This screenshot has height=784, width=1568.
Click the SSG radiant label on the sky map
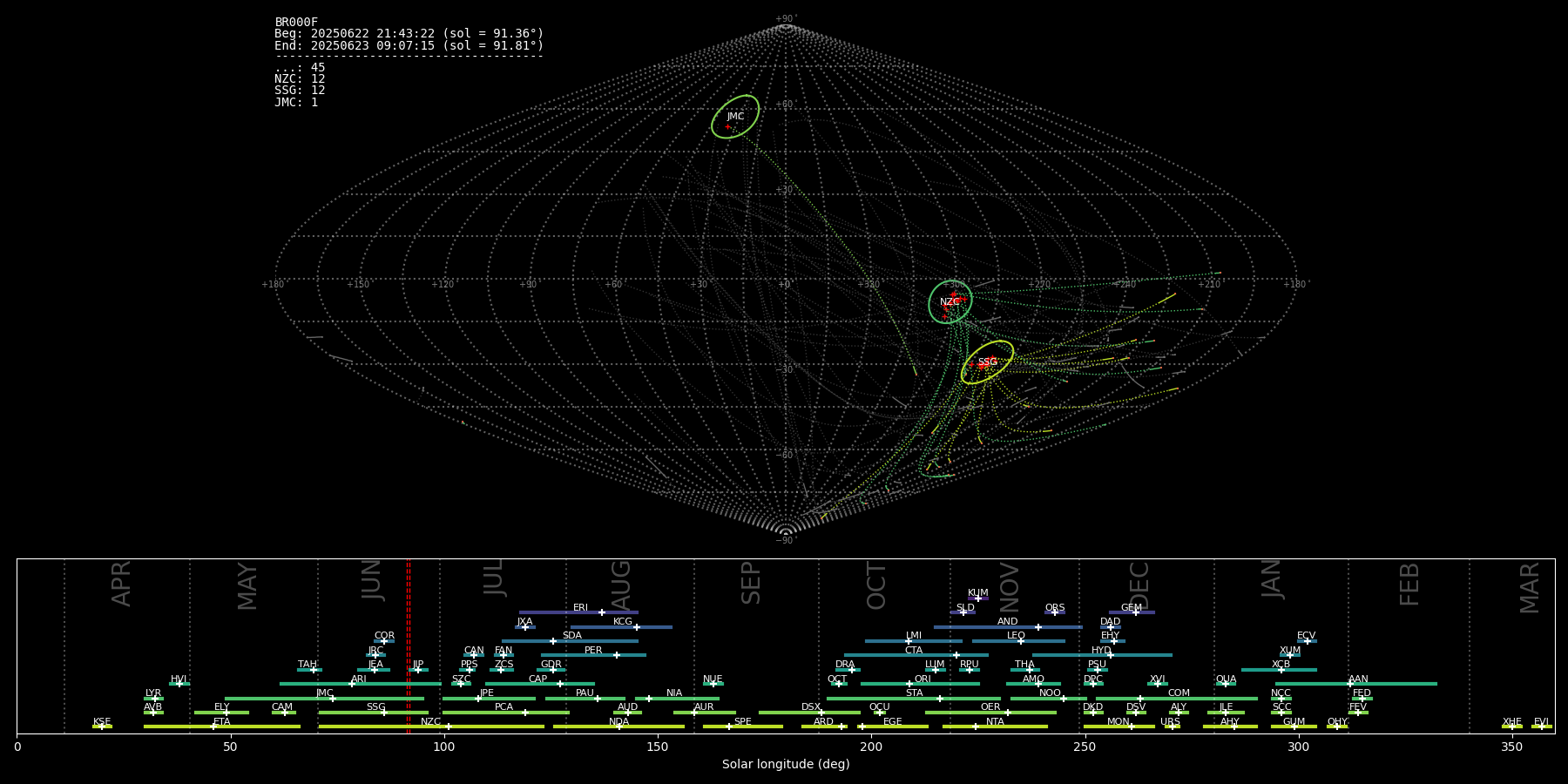coord(987,362)
